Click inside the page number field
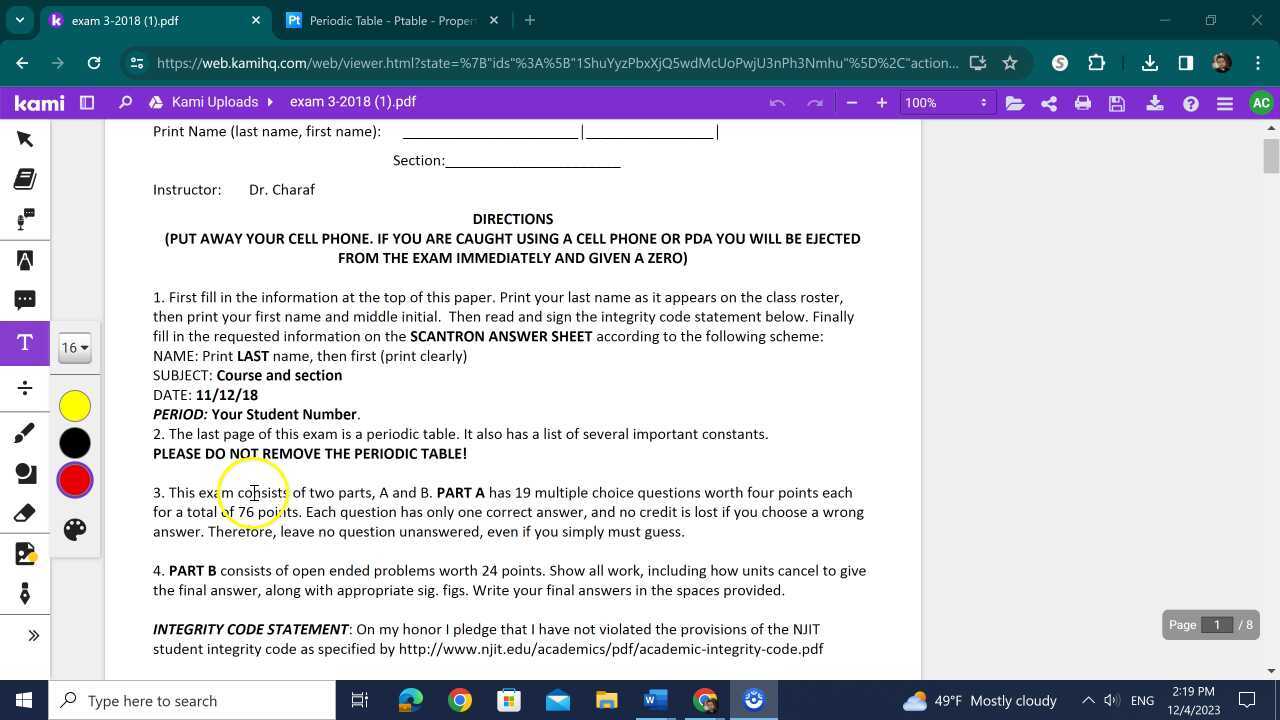This screenshot has width=1280, height=720. (x=1217, y=624)
